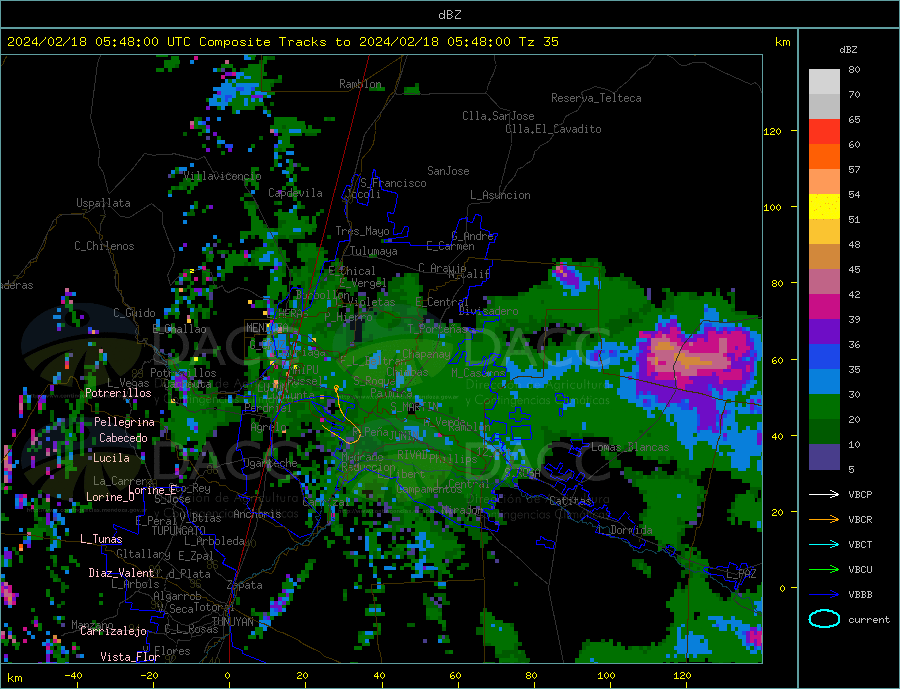
Task: Click the Divisadero map label
Action: [488, 311]
